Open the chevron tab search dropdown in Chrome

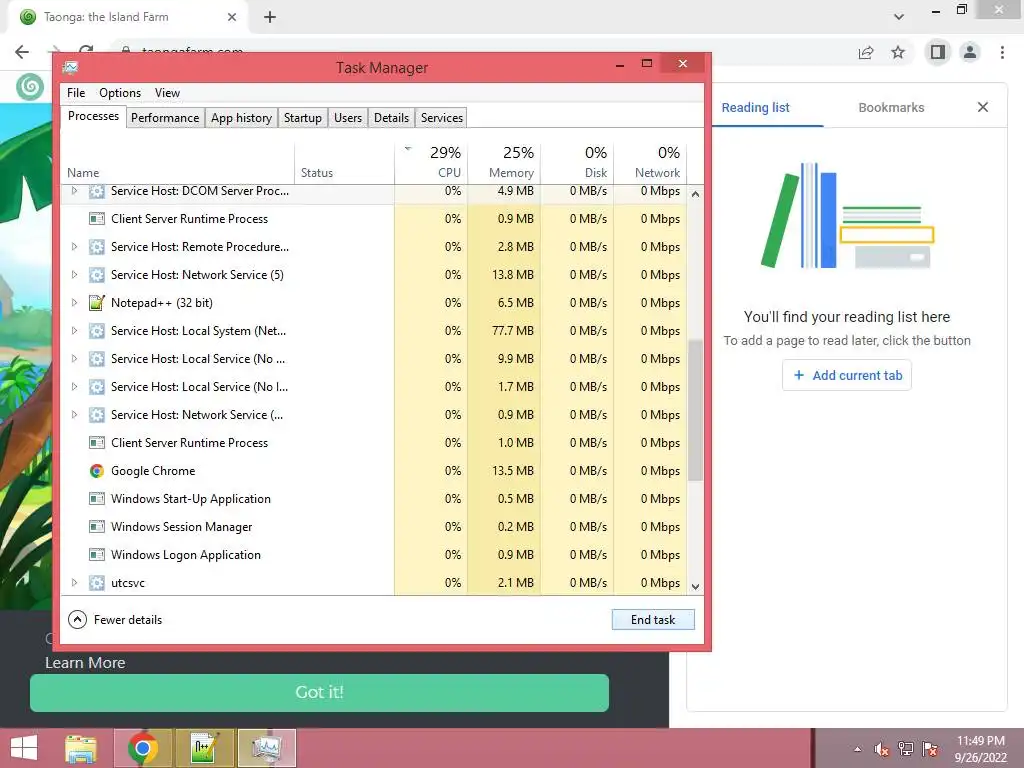(899, 17)
